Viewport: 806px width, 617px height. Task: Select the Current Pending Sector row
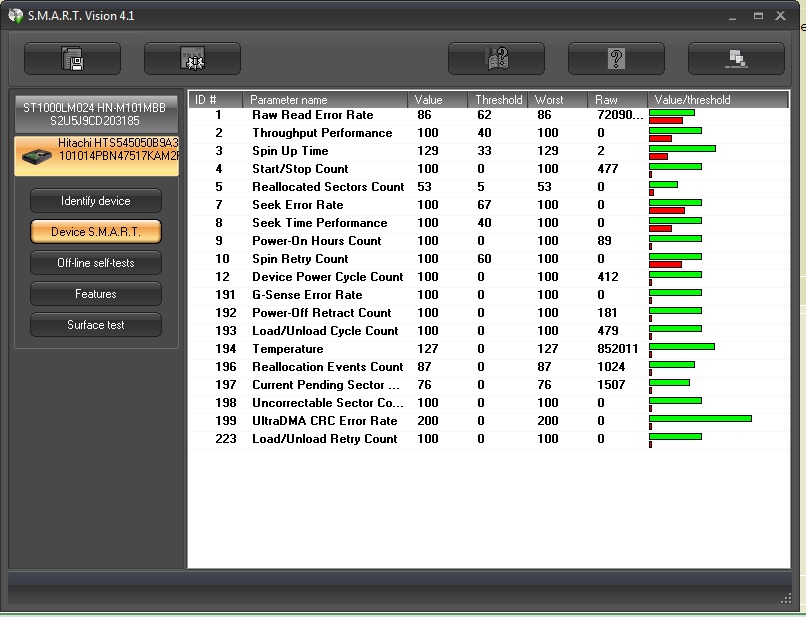click(x=489, y=385)
